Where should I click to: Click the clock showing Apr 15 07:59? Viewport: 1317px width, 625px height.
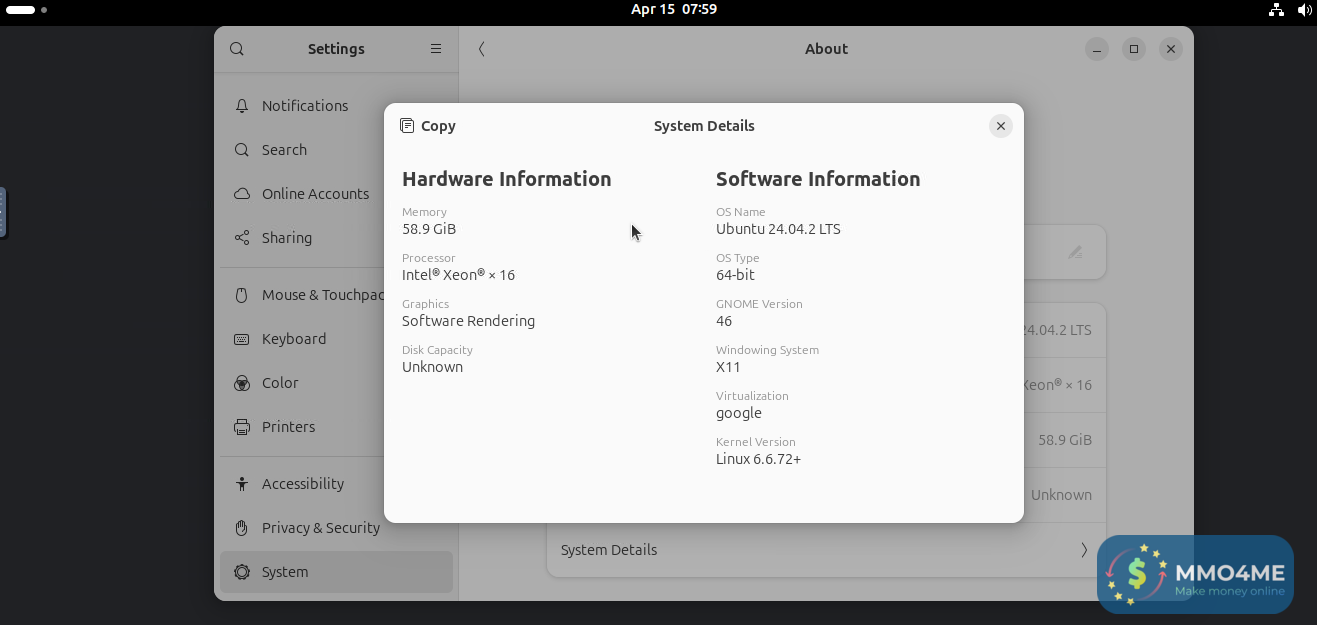(x=674, y=9)
